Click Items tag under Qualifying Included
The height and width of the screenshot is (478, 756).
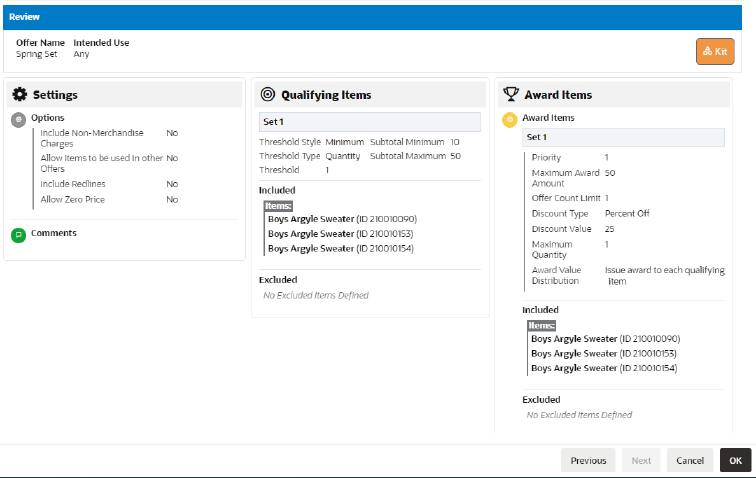(278, 206)
